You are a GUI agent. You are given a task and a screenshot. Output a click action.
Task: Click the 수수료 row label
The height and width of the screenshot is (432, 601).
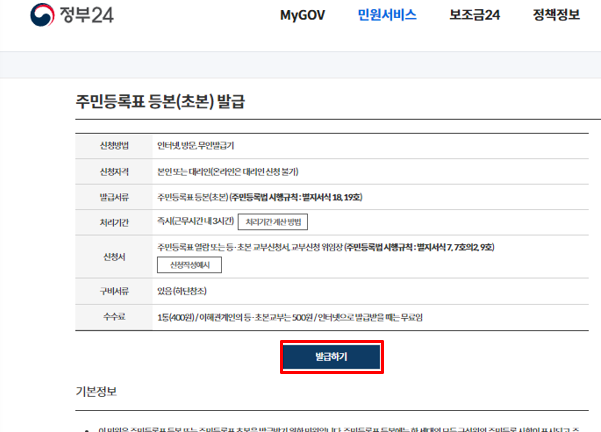click(x=114, y=317)
